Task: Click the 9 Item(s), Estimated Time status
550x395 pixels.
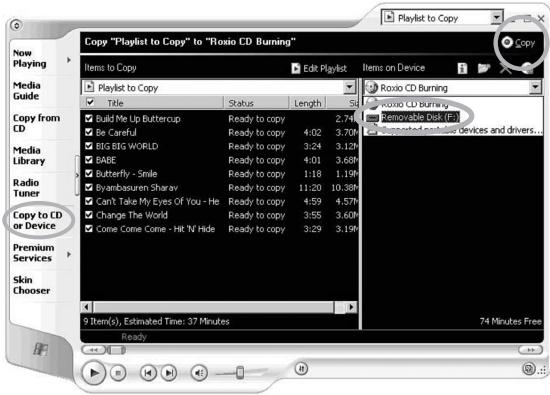Action: coord(156,321)
